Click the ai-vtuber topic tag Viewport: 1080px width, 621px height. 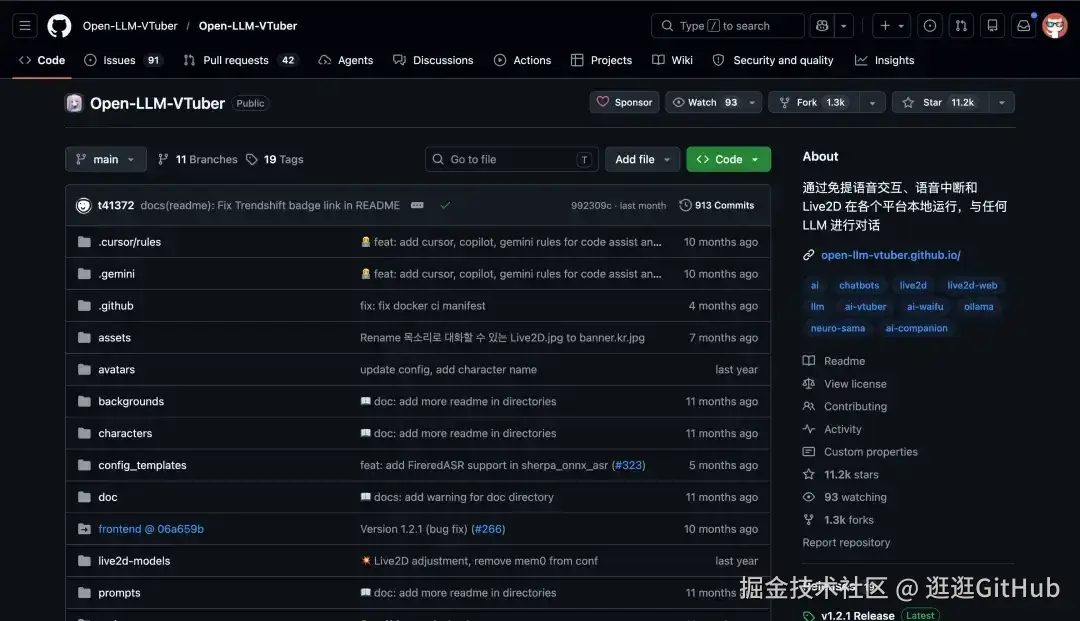[865, 307]
